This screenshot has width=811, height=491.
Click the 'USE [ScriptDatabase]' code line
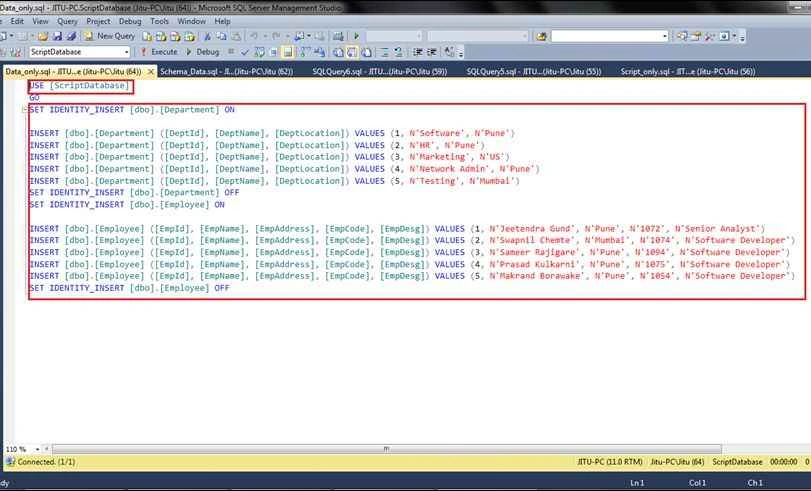(79, 85)
